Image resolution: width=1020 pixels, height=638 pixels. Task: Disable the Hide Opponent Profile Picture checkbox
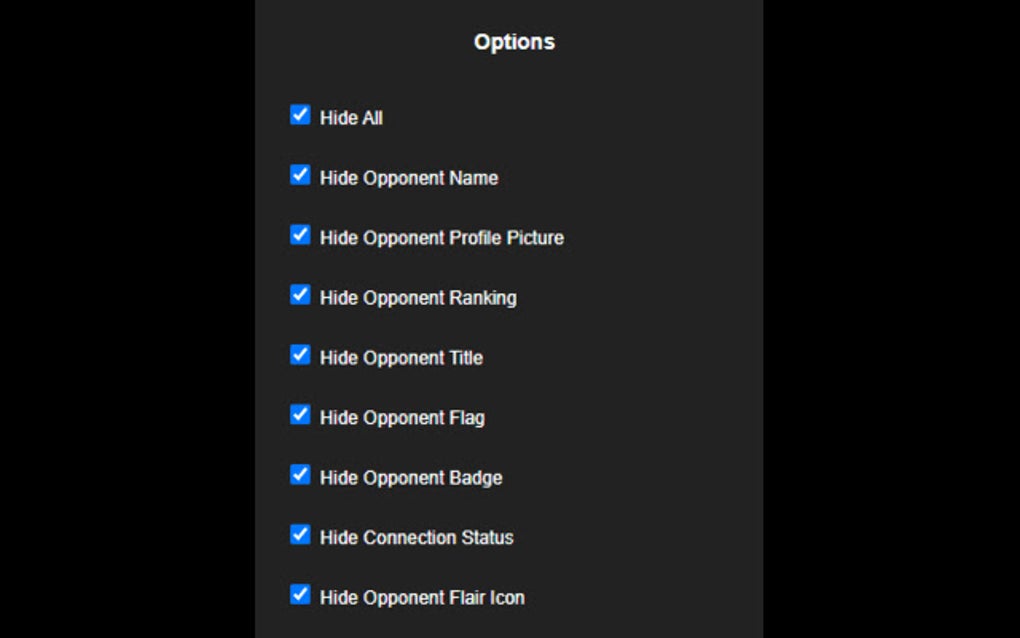pos(300,235)
